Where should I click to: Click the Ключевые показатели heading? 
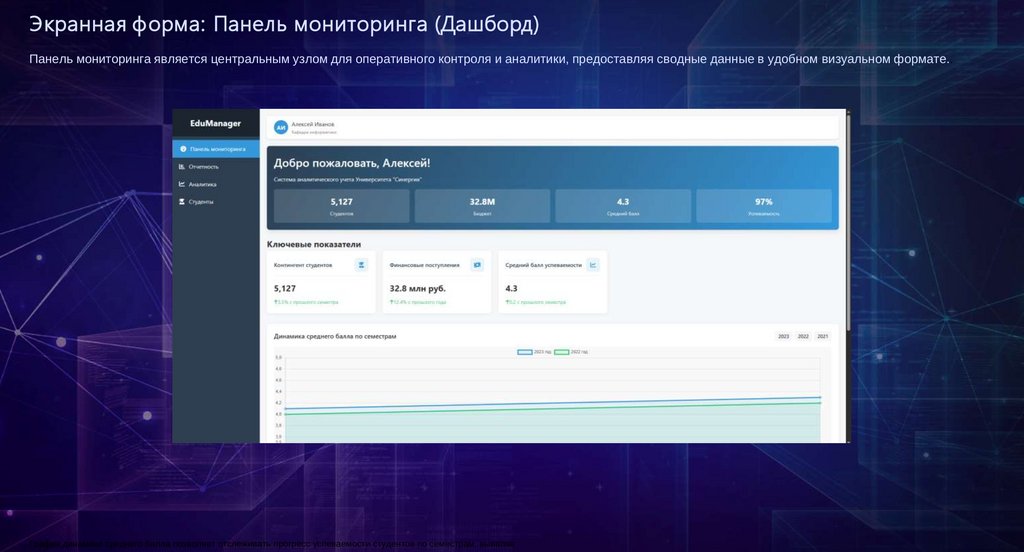click(x=314, y=244)
